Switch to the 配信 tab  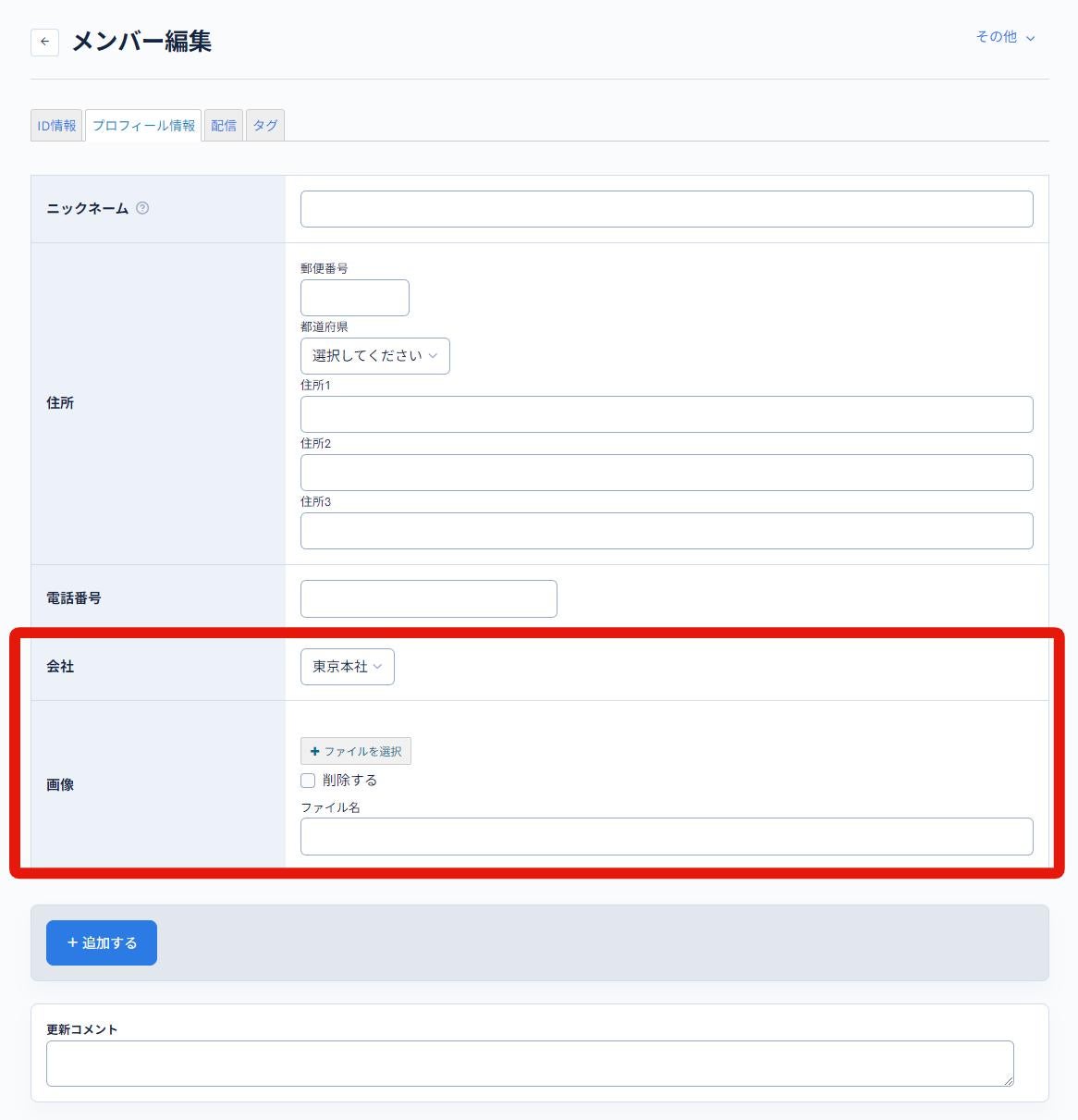tap(224, 125)
